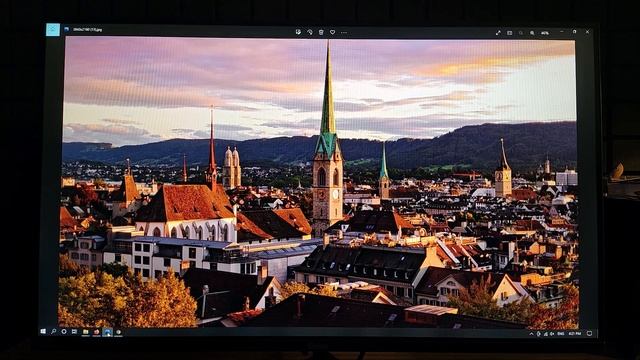This screenshot has height=360, width=640.
Task: Enter full screen with the diagonal arrows icon
Action: [x=498, y=33]
